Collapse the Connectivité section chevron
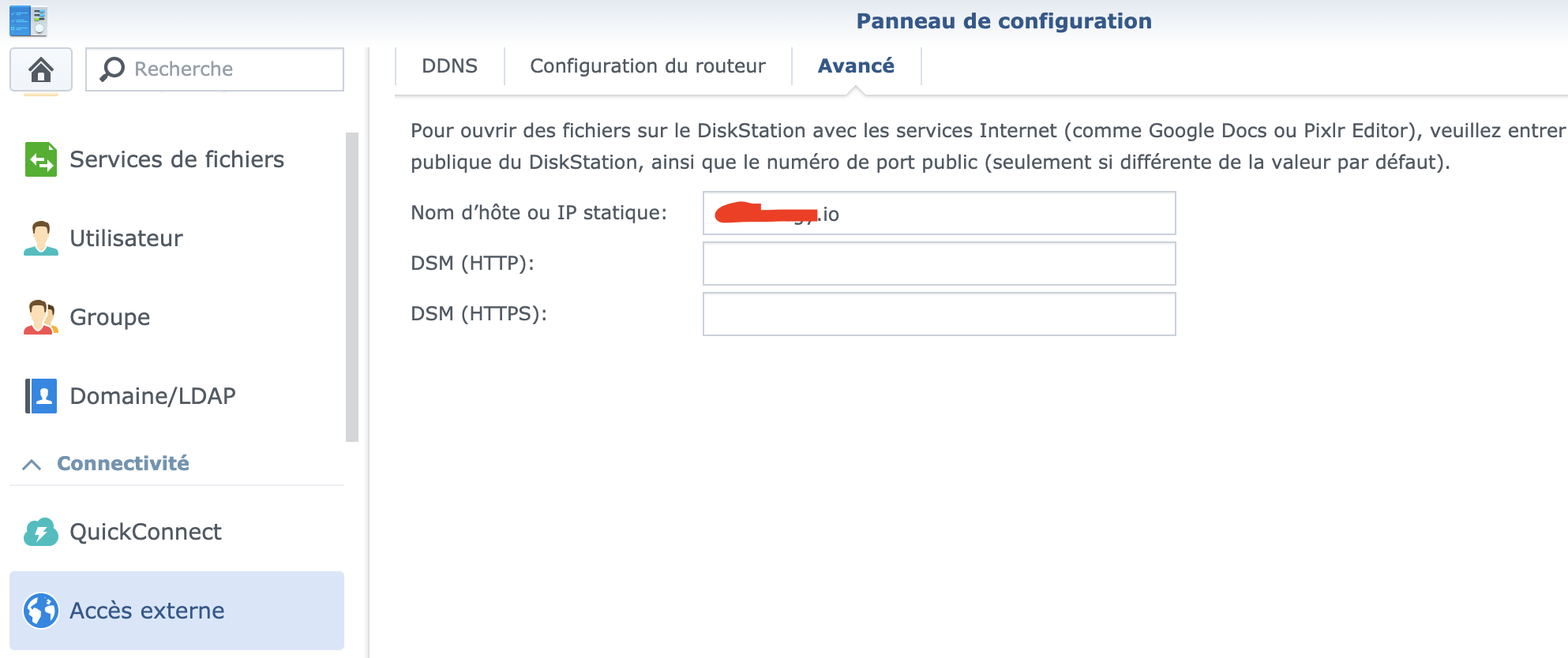This screenshot has height=658, width=1568. click(32, 464)
